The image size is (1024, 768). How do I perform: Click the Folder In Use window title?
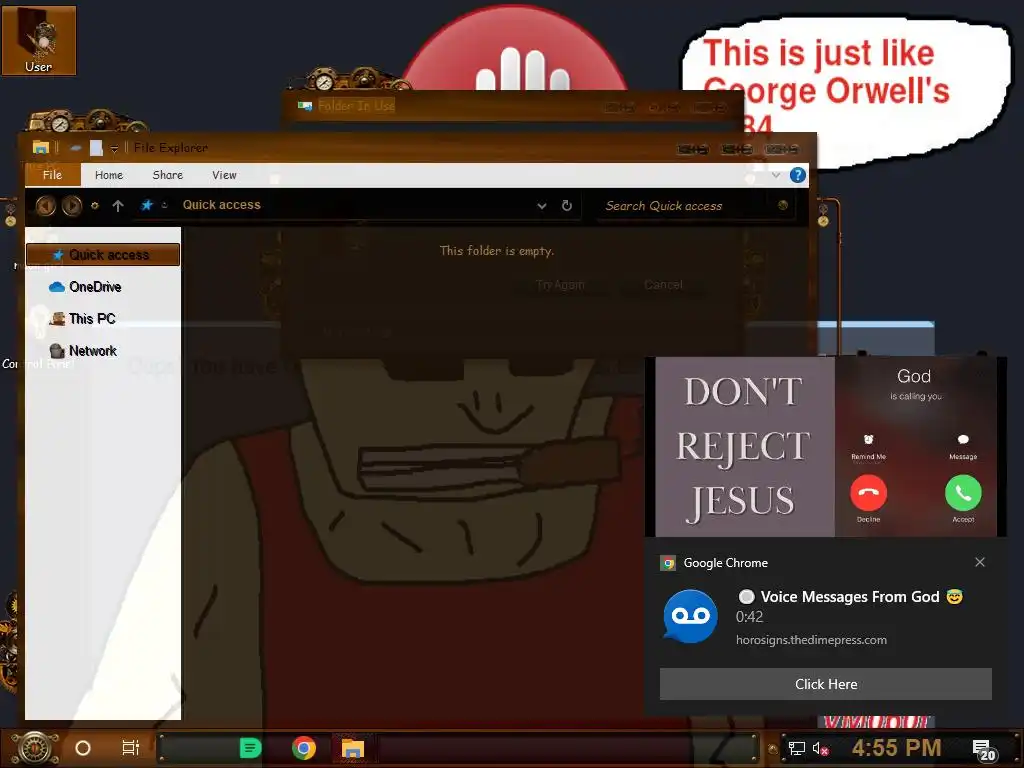[357, 106]
